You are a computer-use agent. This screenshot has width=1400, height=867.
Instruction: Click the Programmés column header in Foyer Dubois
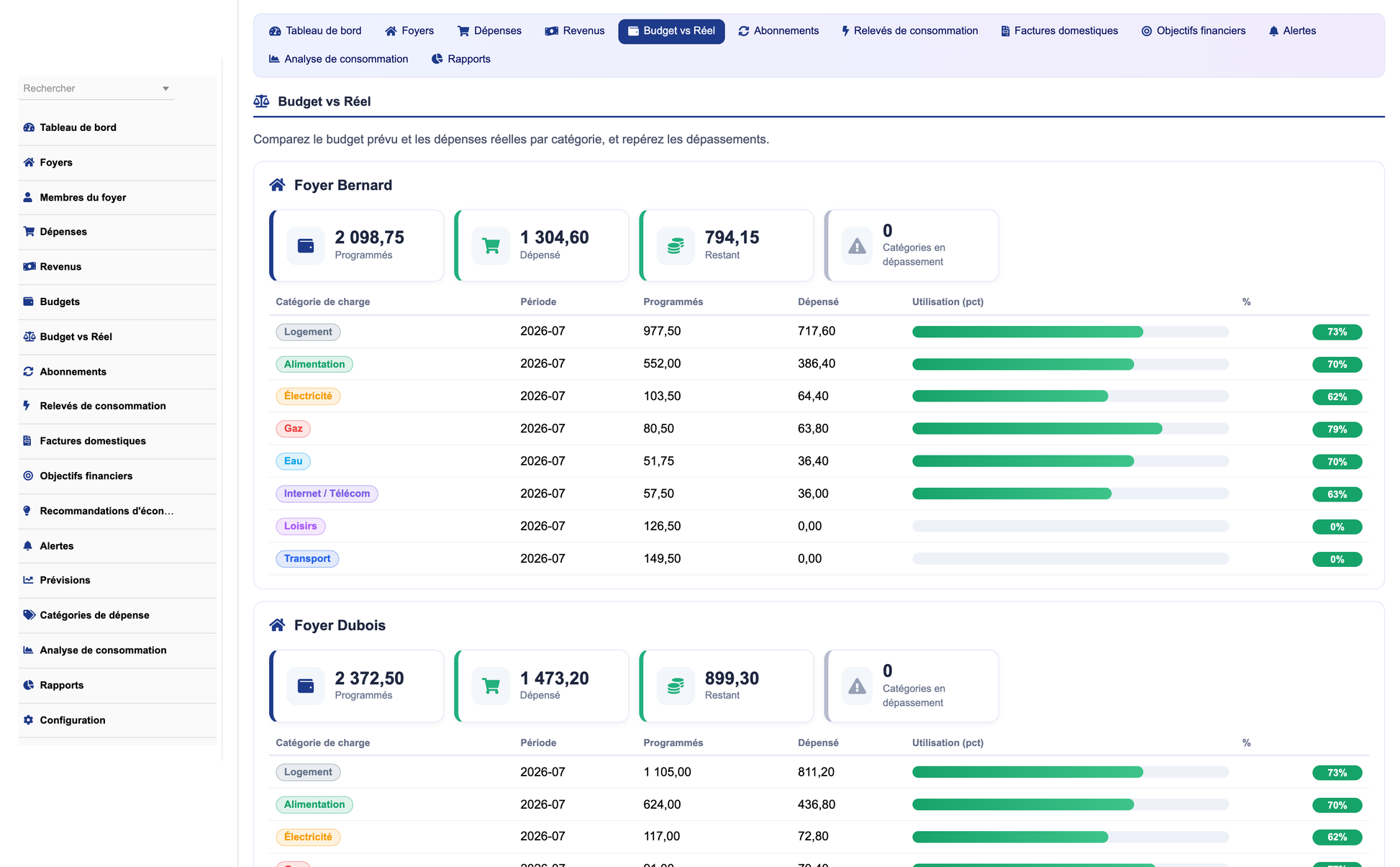tap(673, 743)
